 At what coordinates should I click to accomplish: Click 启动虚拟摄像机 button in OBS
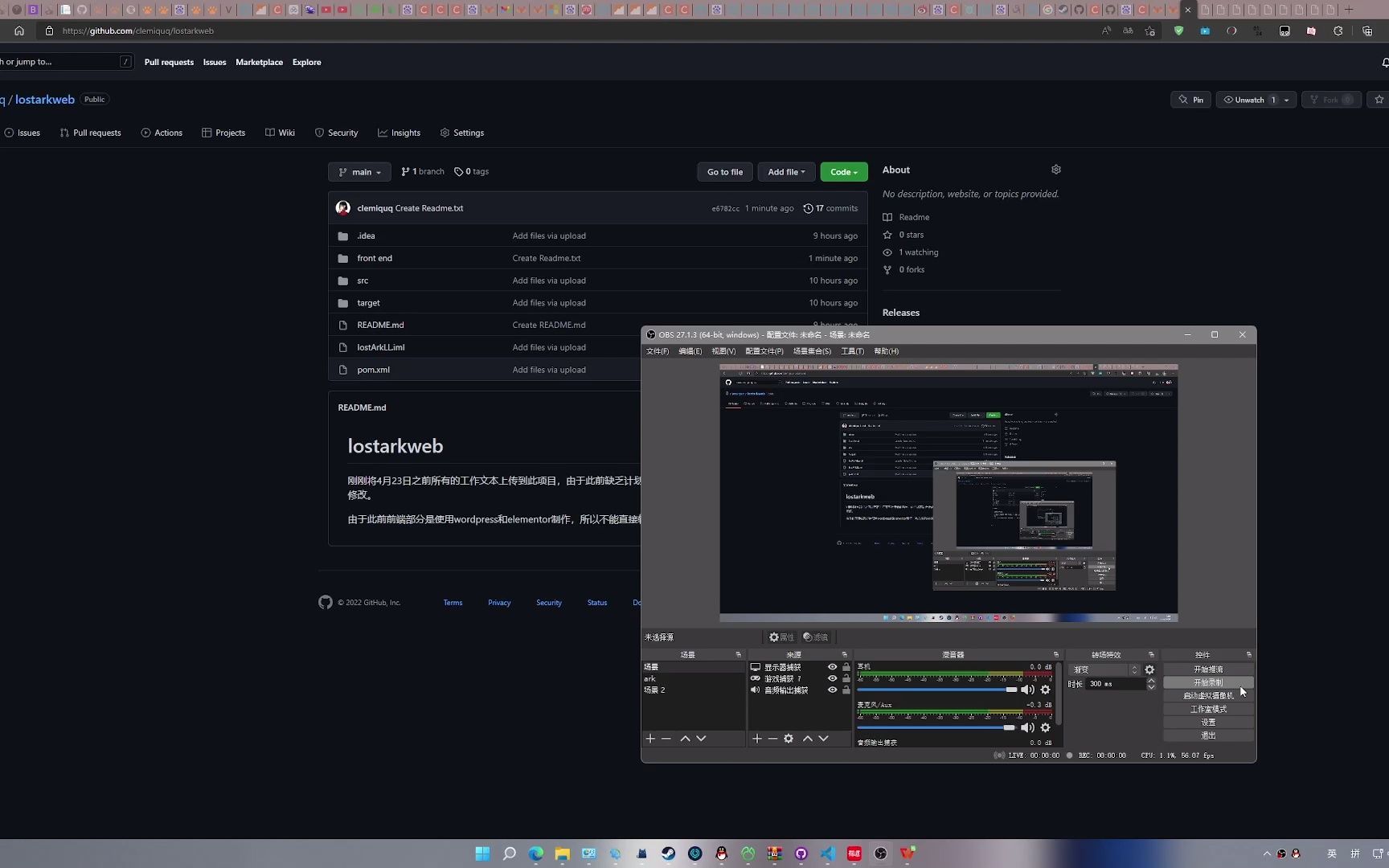(x=1208, y=695)
